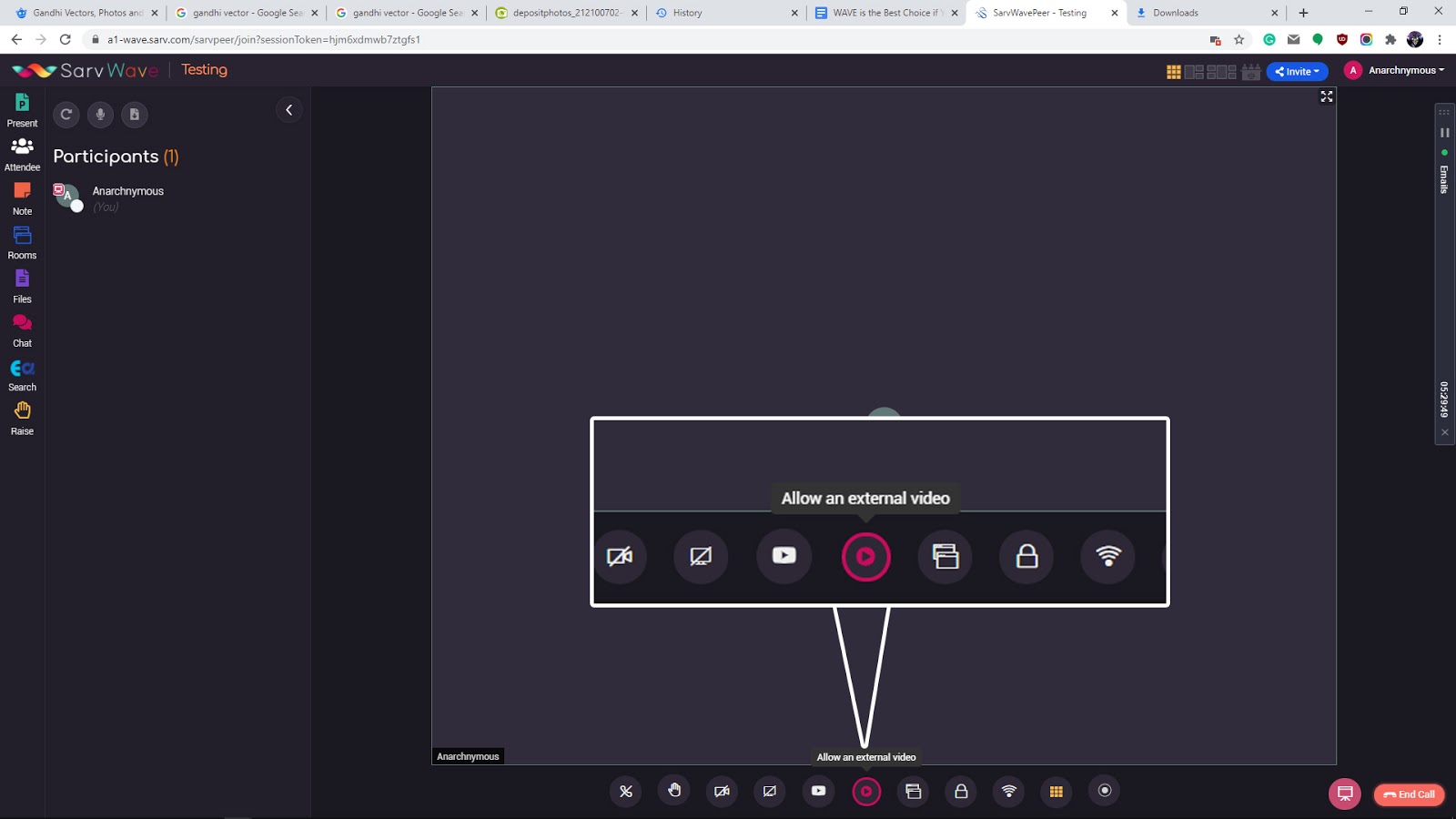Click the End Call button
The height and width of the screenshot is (819, 1456).
pos(1409,794)
